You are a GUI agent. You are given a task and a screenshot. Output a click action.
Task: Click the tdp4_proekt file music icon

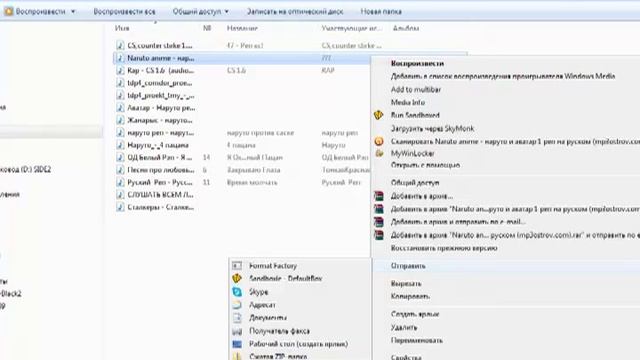tap(120, 95)
